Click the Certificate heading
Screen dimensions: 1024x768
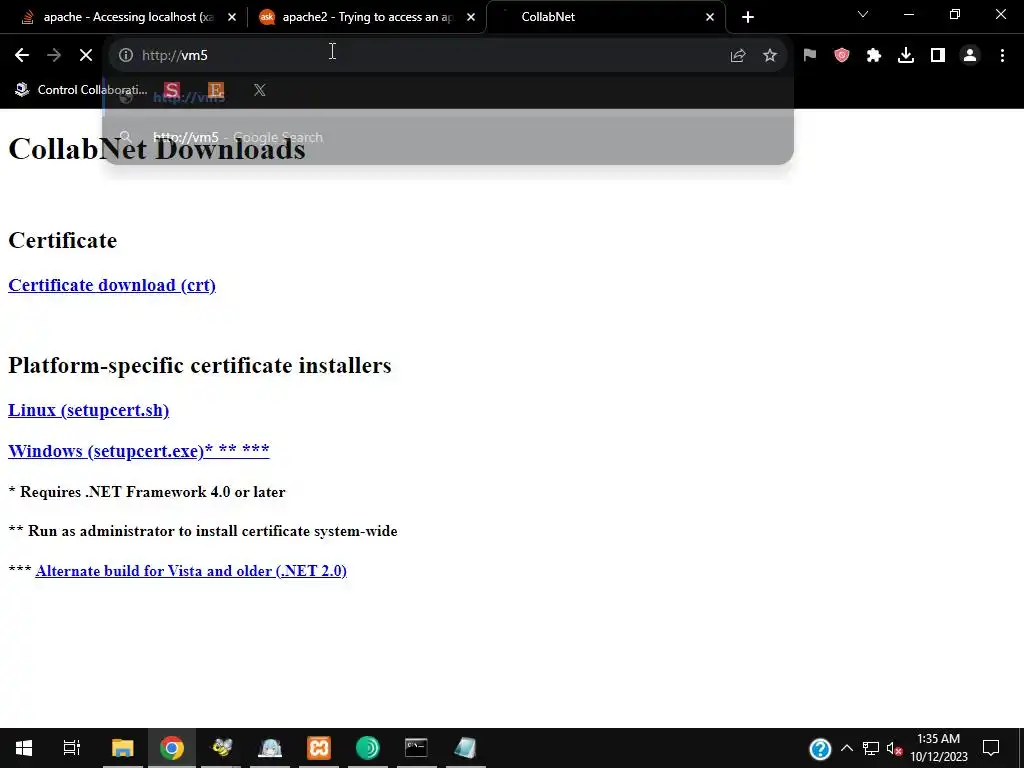point(63,240)
